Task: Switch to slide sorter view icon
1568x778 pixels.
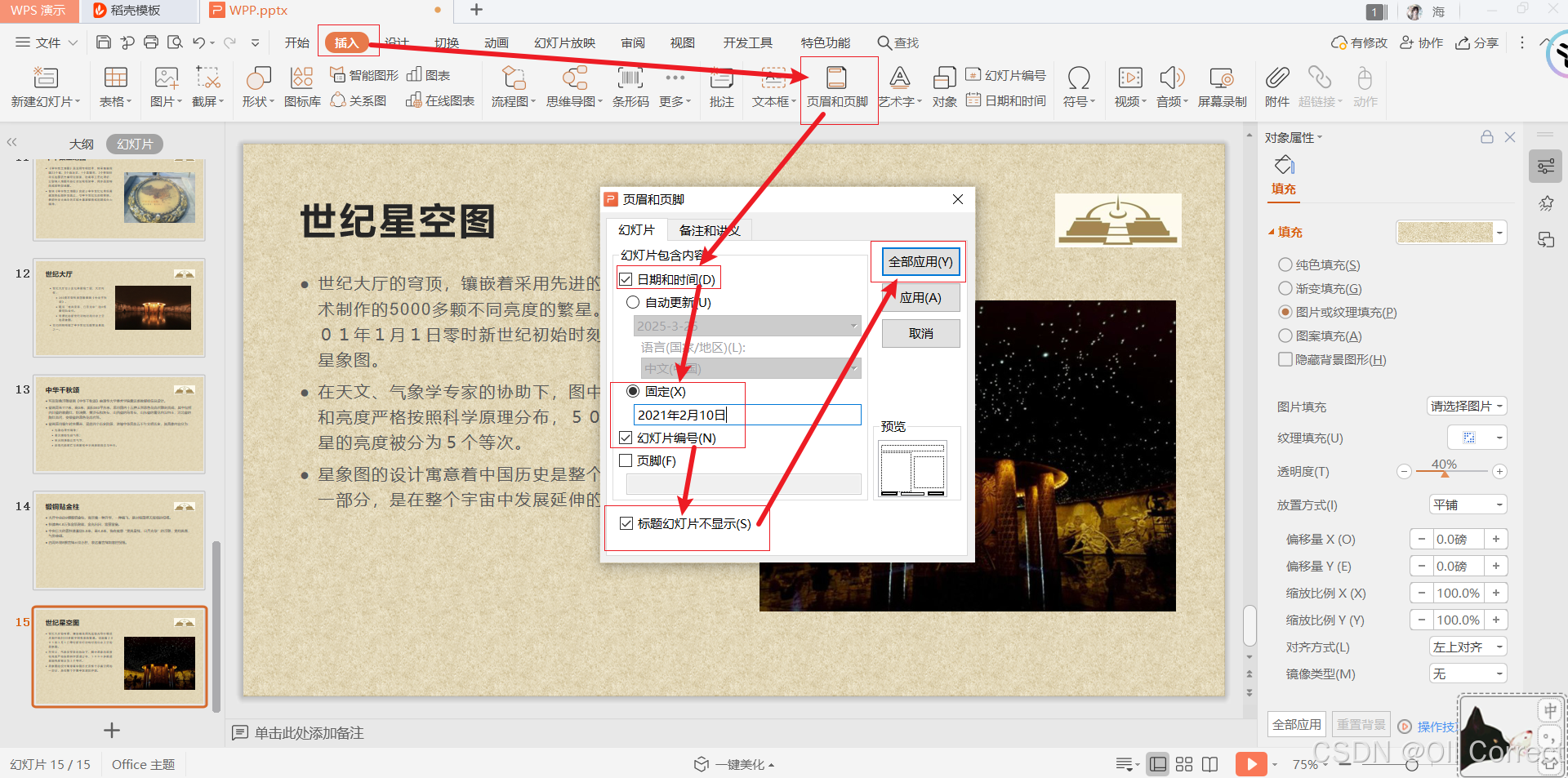Action: pos(1184,764)
